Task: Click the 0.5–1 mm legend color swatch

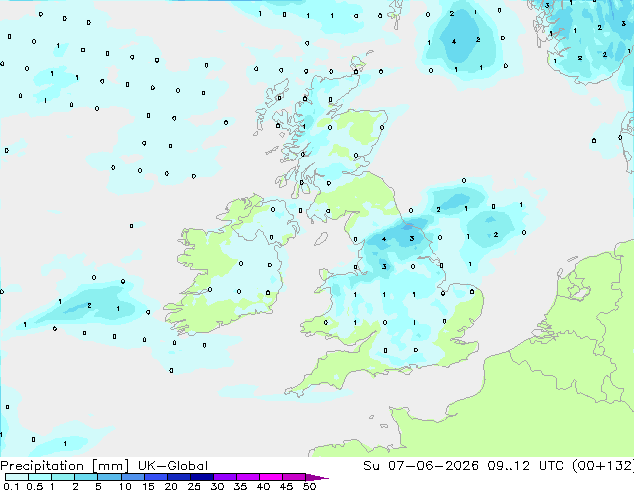Action: tap(40, 477)
